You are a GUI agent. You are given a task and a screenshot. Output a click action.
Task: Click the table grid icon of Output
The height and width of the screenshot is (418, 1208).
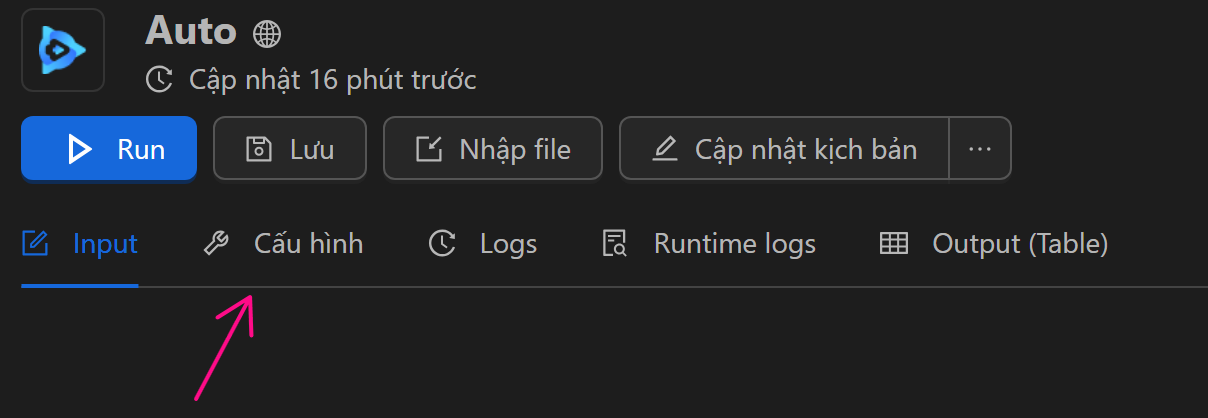click(893, 243)
